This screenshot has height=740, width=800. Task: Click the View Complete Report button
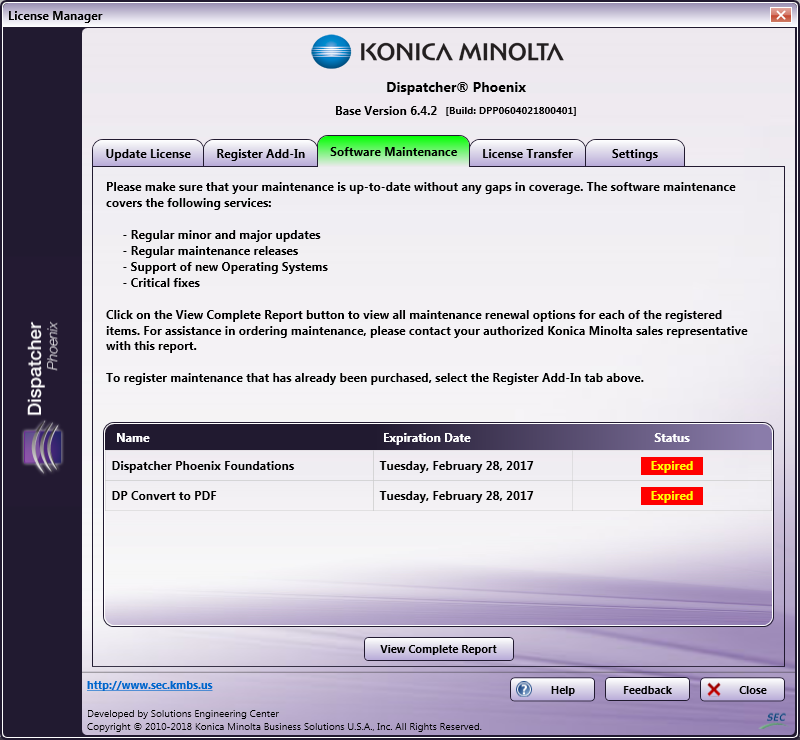(439, 649)
